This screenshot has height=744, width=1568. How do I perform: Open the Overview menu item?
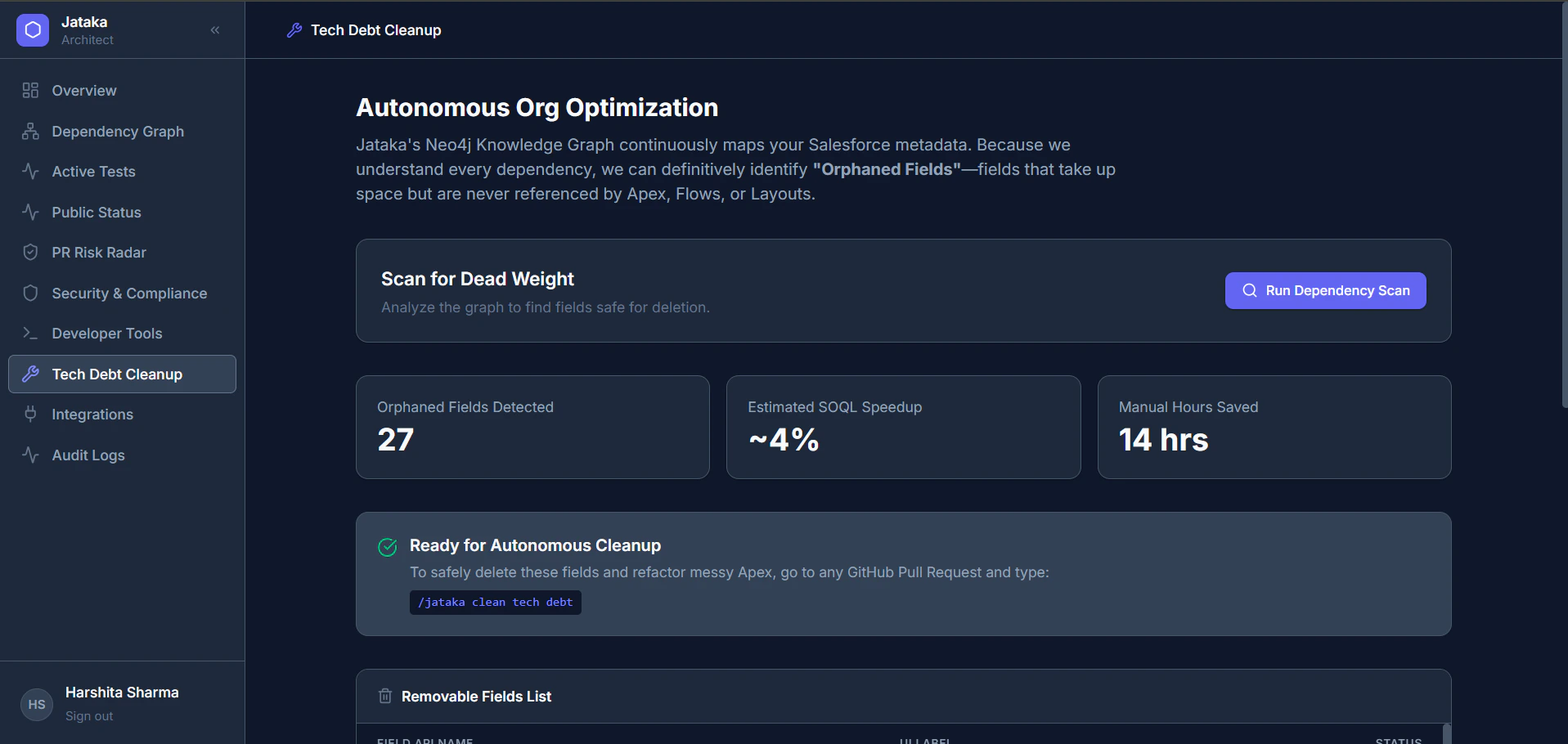pos(123,90)
